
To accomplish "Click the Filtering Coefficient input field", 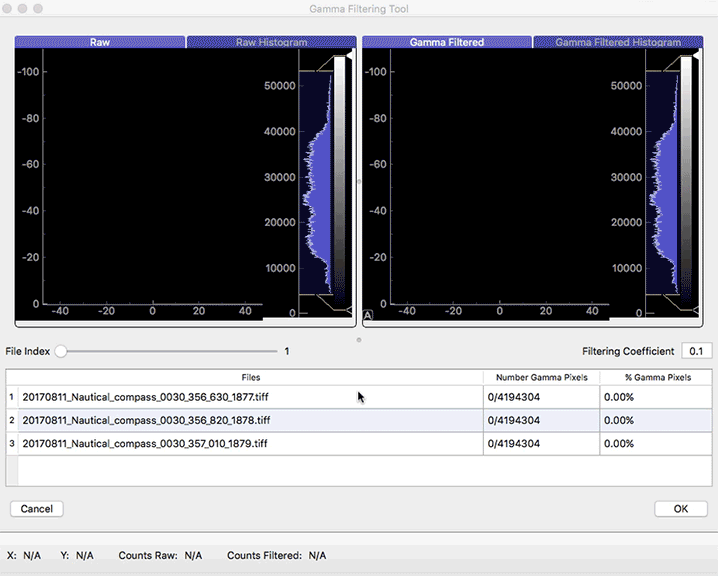I will [x=696, y=351].
